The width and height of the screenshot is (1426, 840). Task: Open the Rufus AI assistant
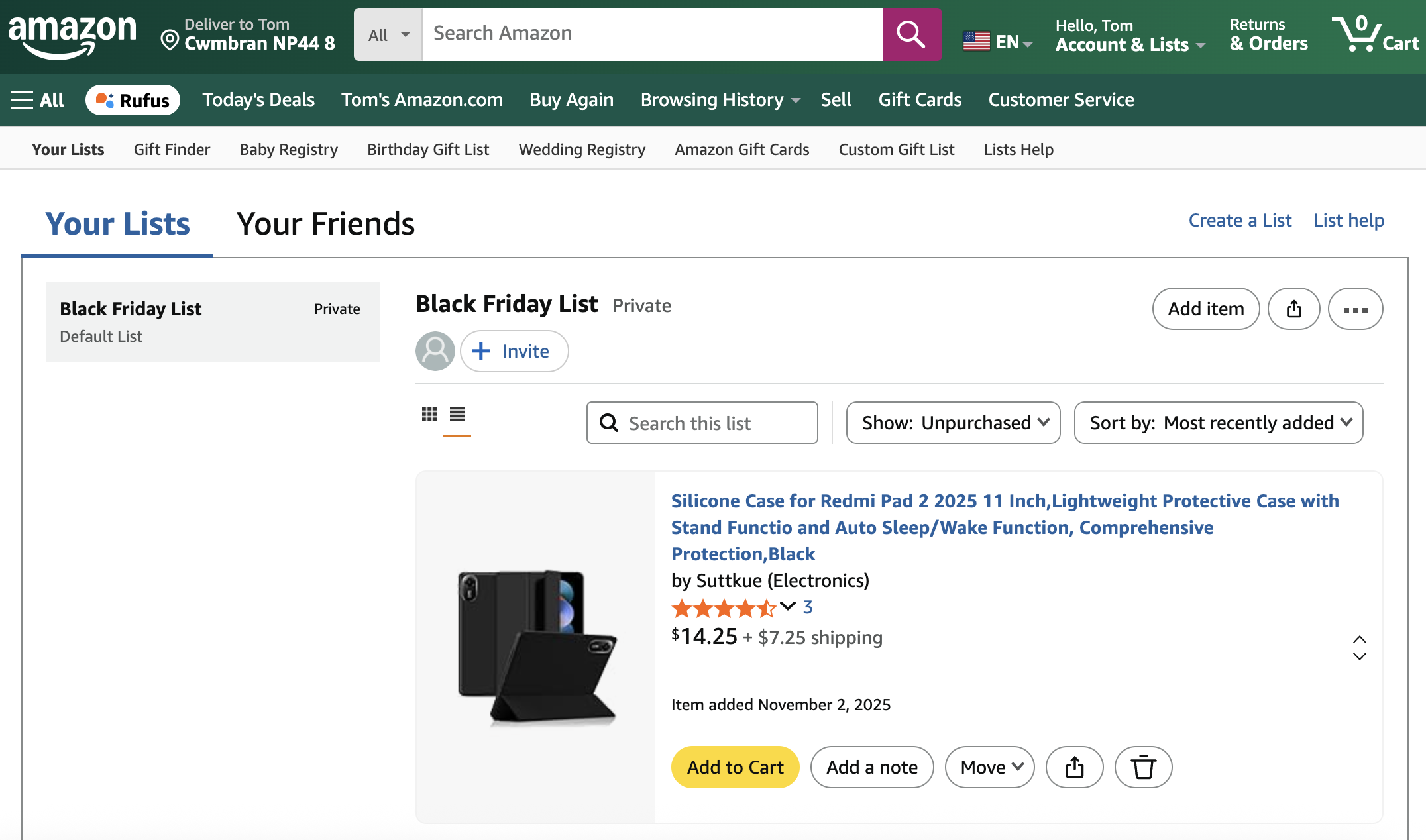(133, 99)
